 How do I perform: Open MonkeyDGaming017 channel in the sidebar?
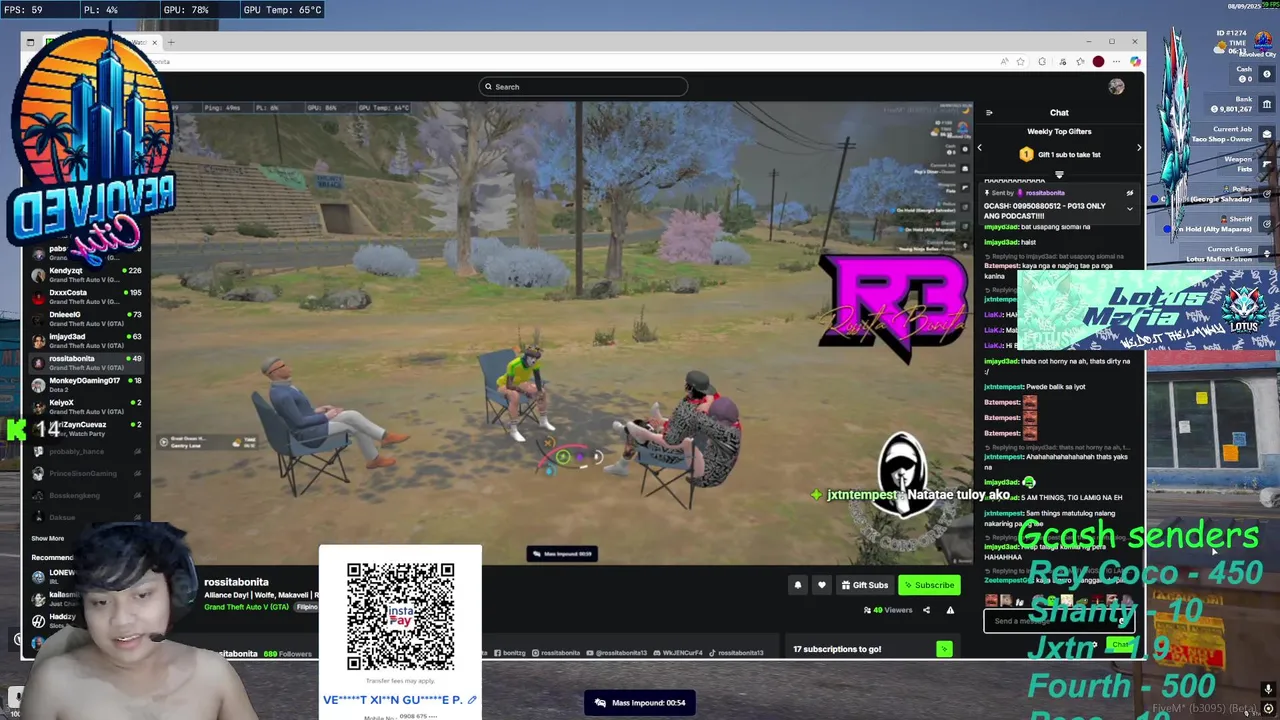pos(88,385)
